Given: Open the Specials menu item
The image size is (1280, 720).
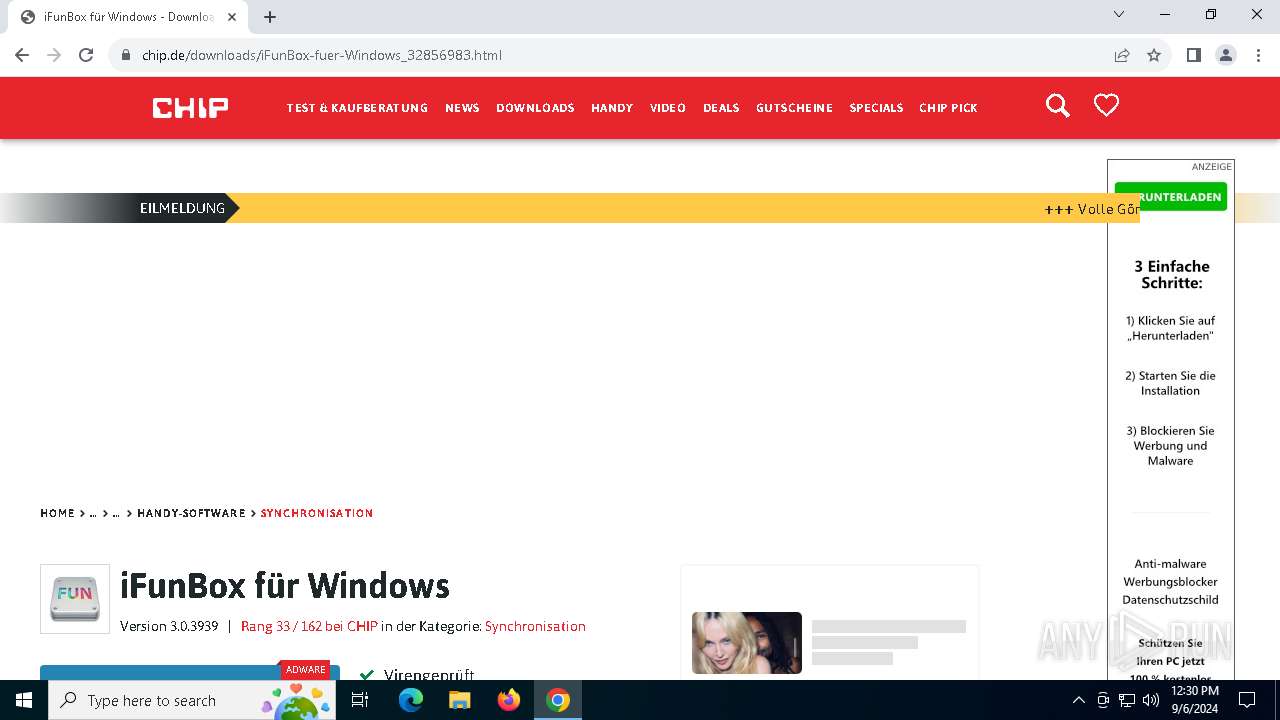Looking at the screenshot, I should [x=876, y=108].
